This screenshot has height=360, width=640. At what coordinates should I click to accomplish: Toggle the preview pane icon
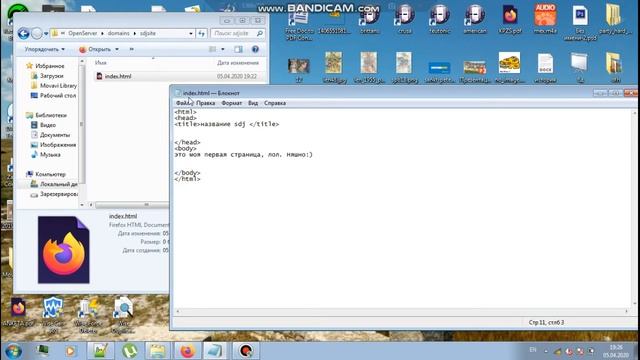(238, 49)
